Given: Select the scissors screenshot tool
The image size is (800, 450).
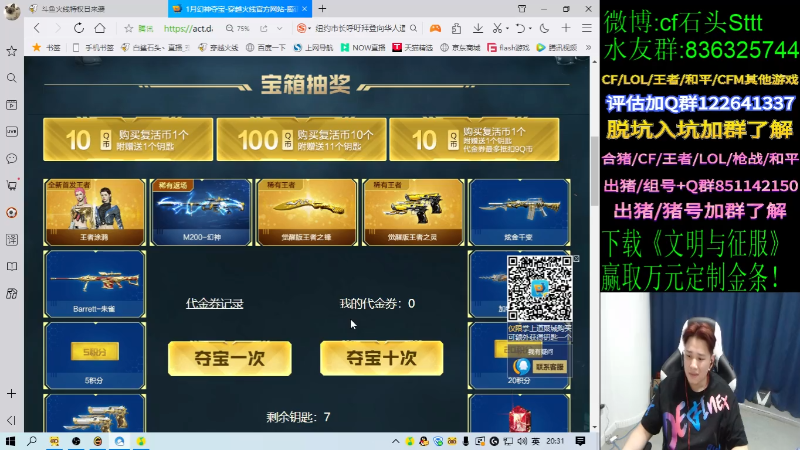Looking at the screenshot, I should click(497, 29).
